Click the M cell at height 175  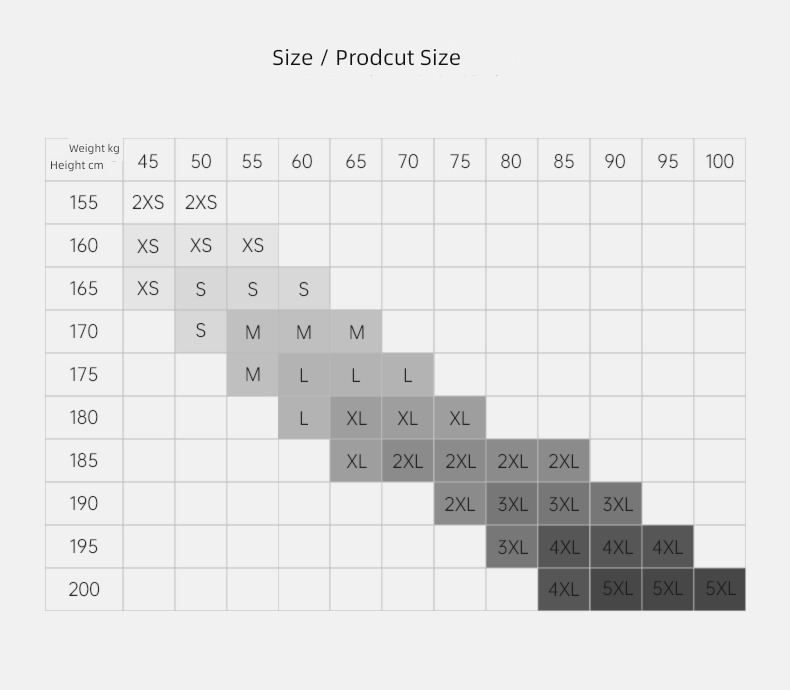(x=253, y=375)
